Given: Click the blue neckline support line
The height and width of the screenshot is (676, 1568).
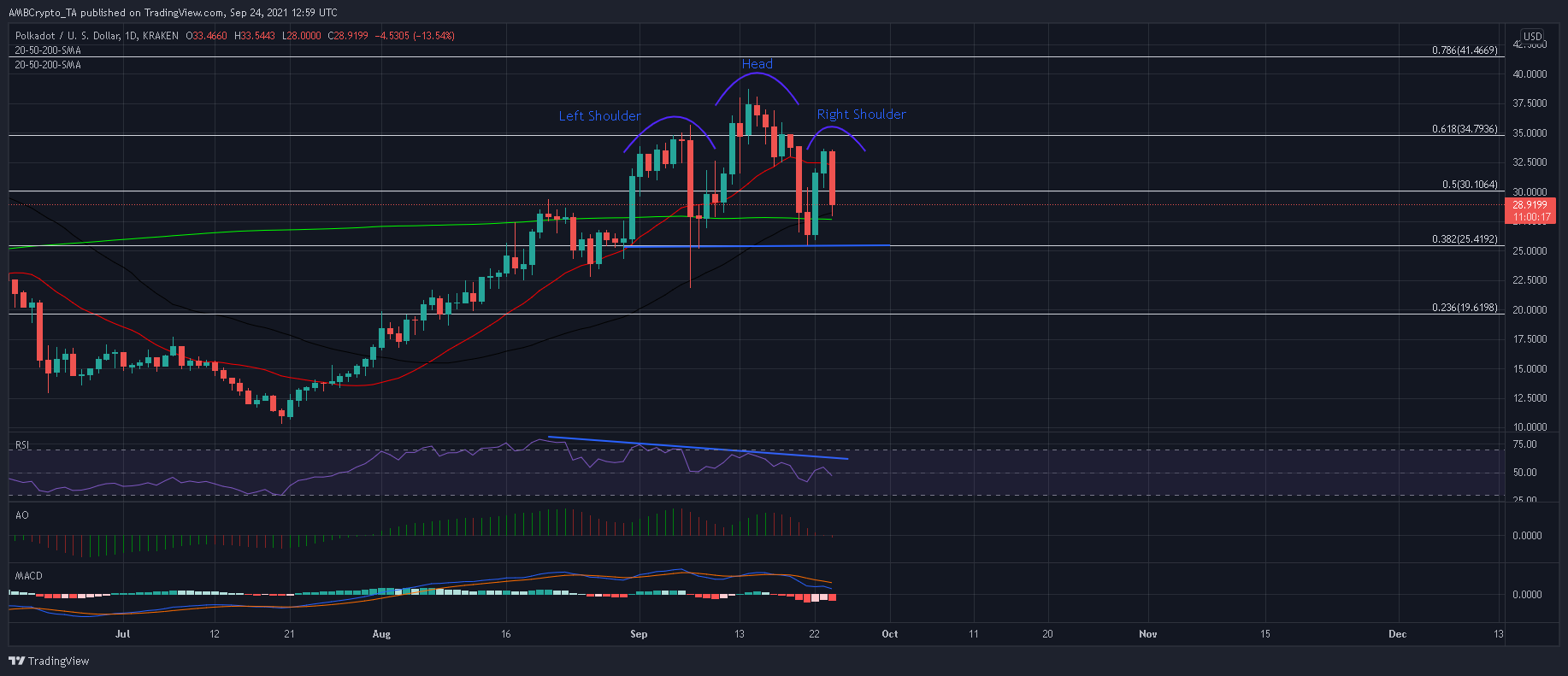Looking at the screenshot, I should (x=759, y=246).
